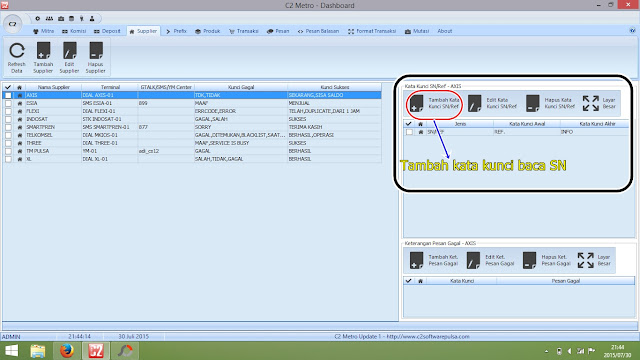Click the Kata Kunci Awal column header
Viewport: 640px width, 360px height.
(x=527, y=124)
